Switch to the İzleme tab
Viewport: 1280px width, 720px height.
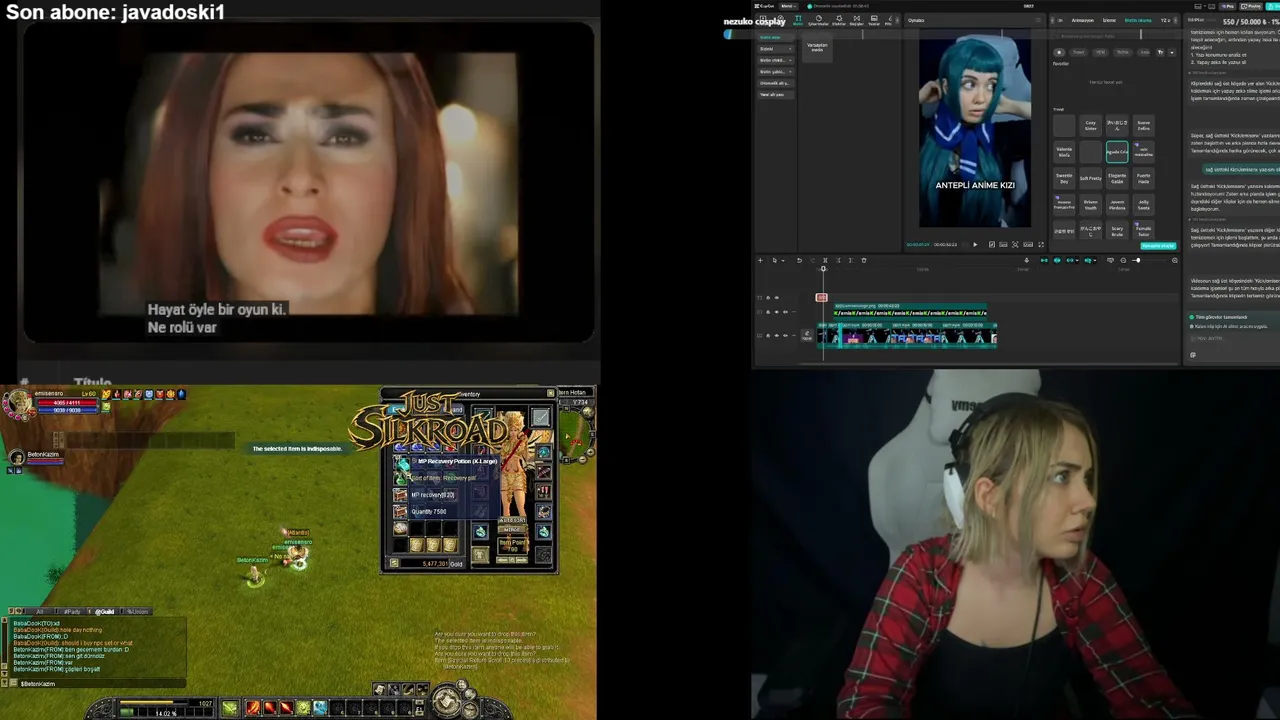(x=1109, y=20)
